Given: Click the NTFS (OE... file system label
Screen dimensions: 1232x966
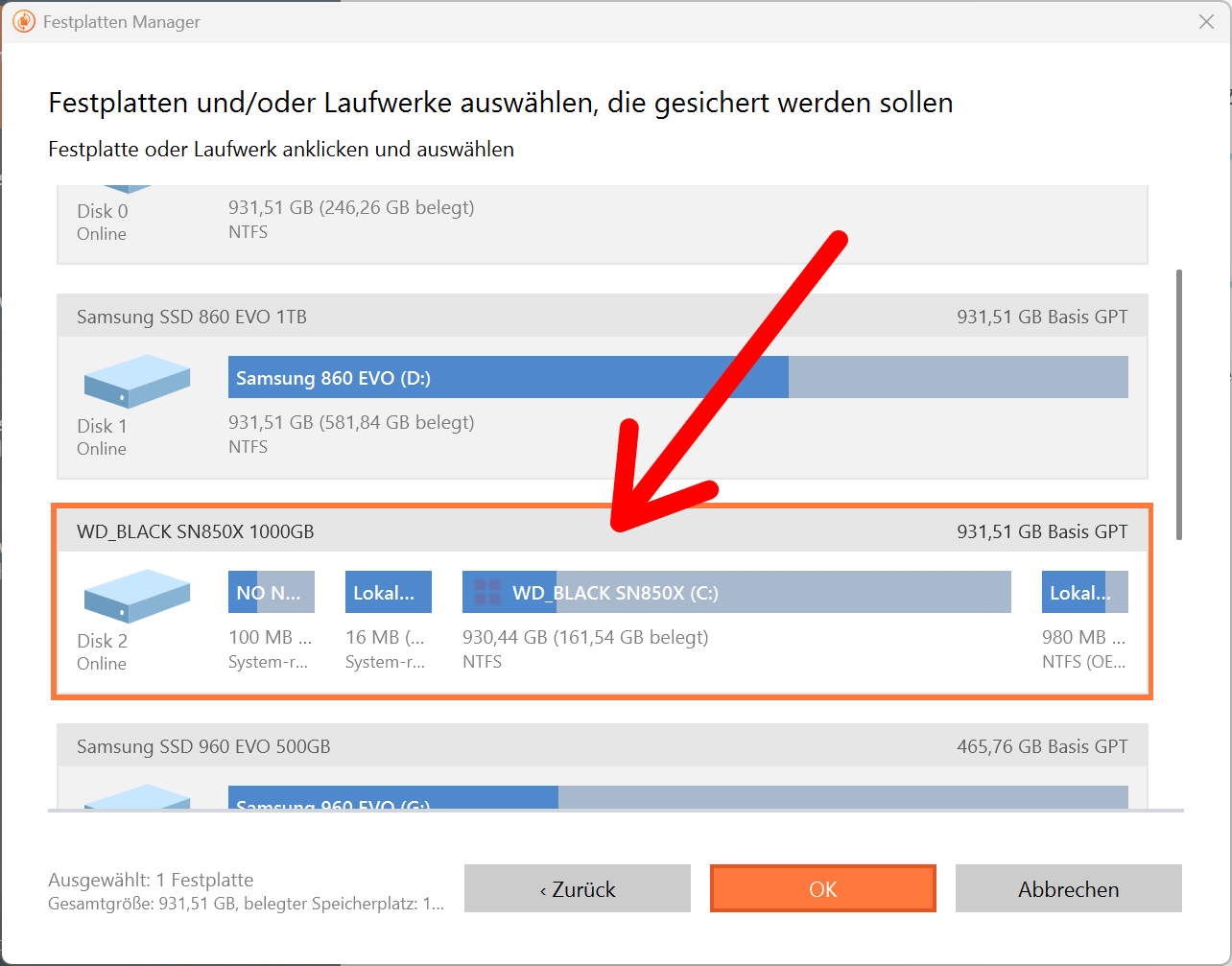Looking at the screenshot, I should 1084,662.
